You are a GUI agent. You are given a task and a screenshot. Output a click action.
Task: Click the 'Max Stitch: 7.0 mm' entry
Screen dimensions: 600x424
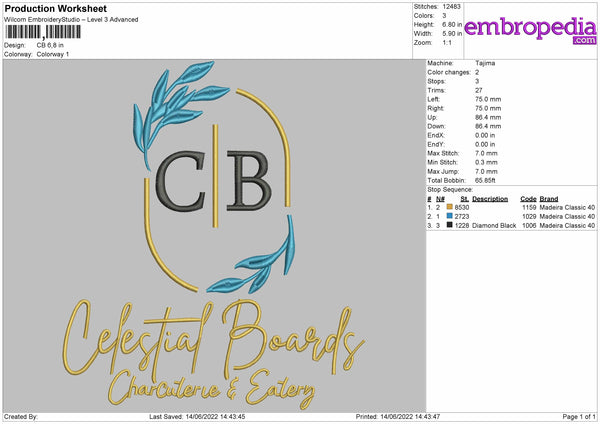pyautogui.click(x=463, y=153)
